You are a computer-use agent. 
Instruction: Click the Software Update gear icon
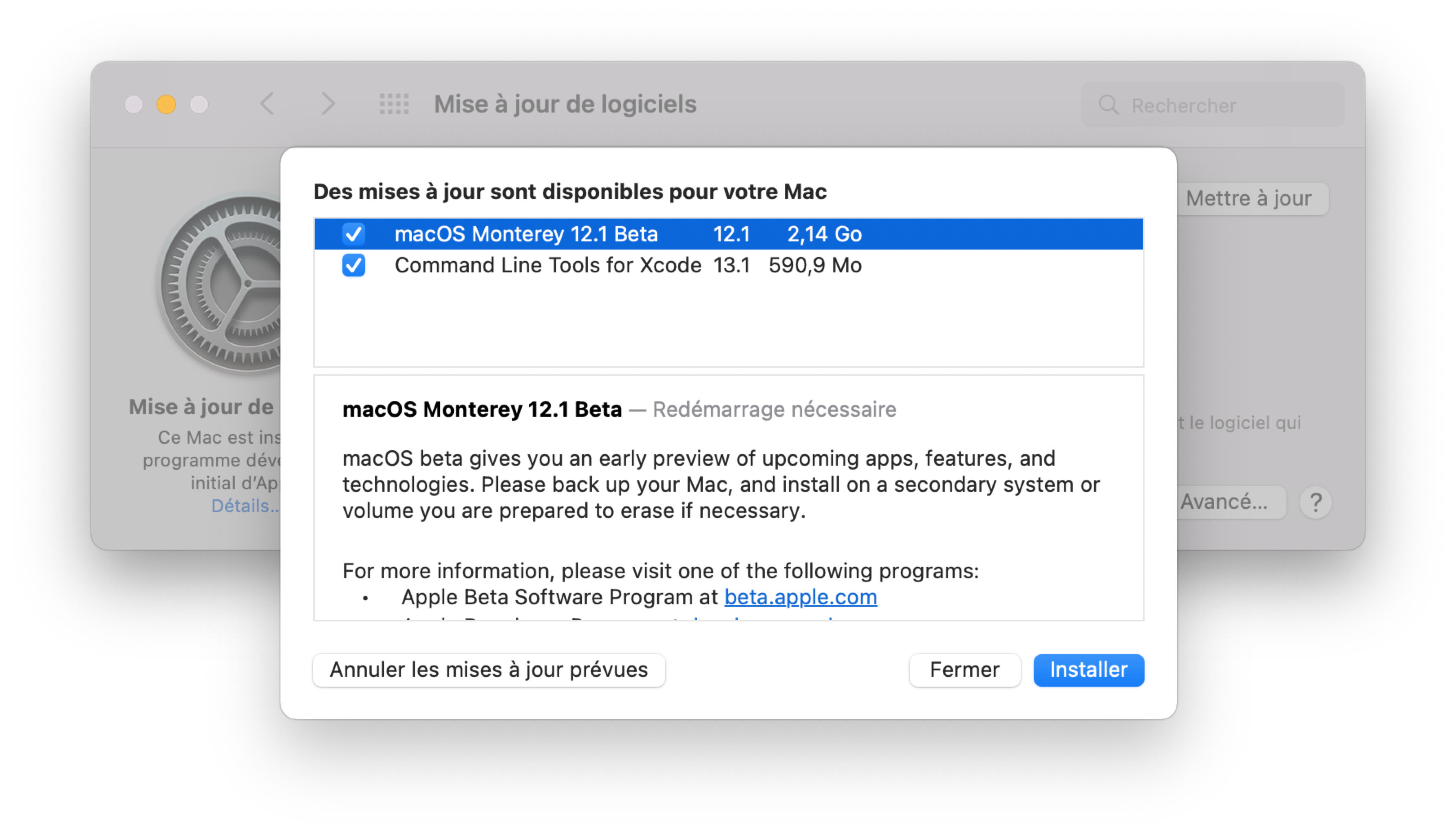[222, 284]
